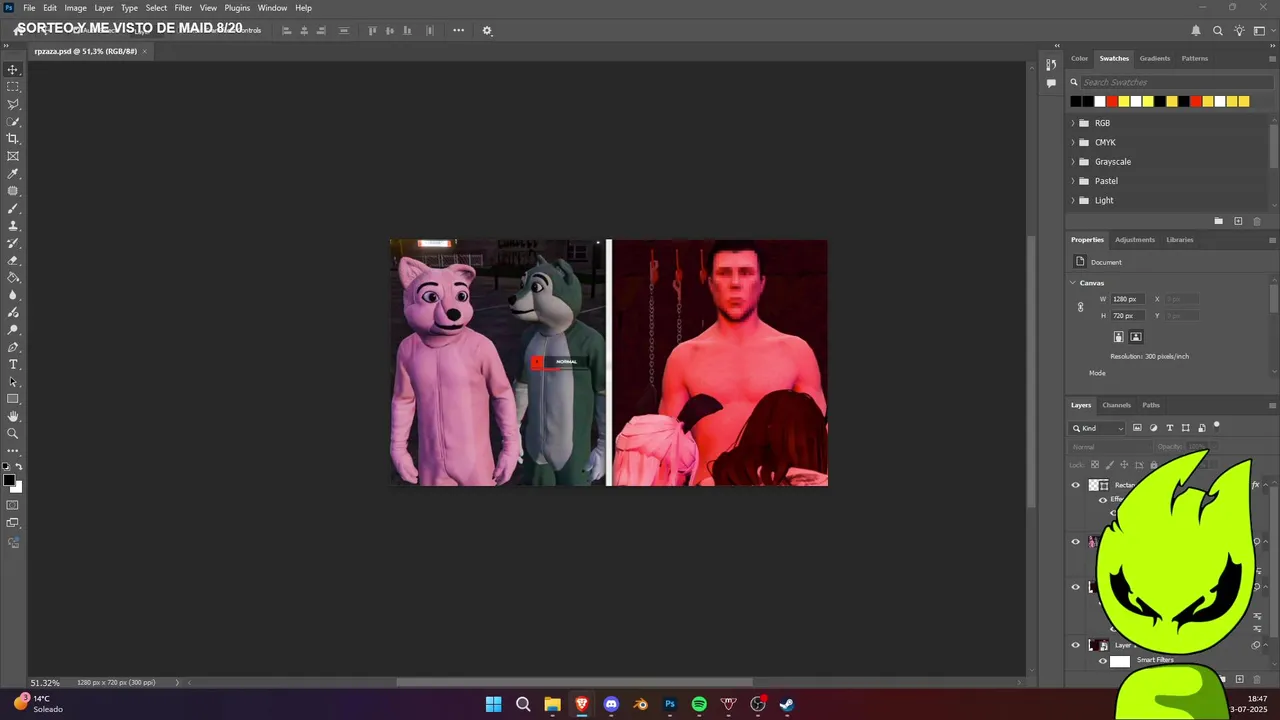Open the notifications bell icon
This screenshot has height=720, width=1280.
click(x=1196, y=31)
